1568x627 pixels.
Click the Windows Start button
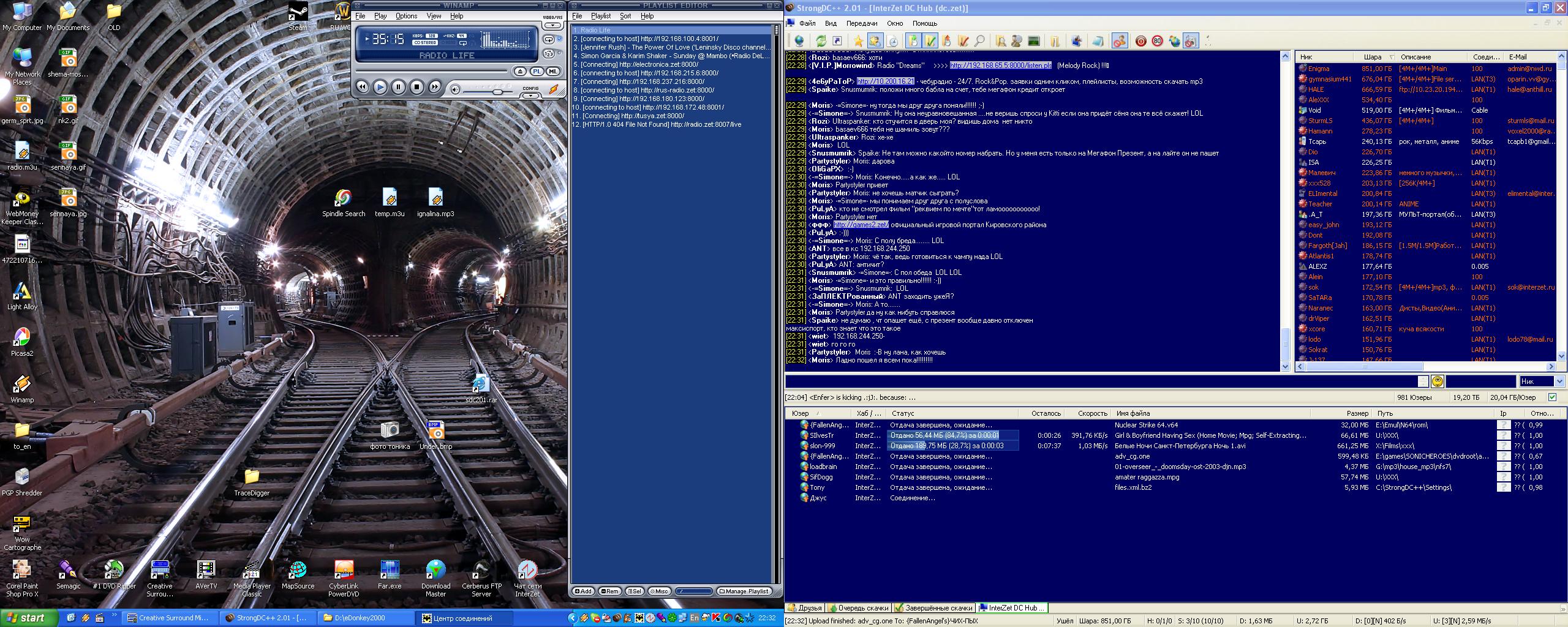(29, 618)
